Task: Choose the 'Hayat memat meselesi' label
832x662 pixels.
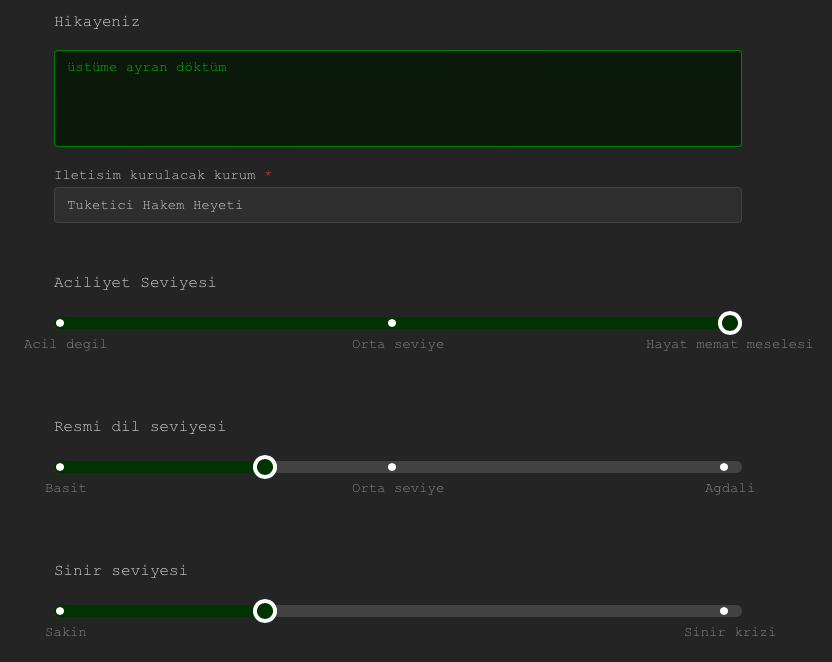Action: [x=729, y=344]
